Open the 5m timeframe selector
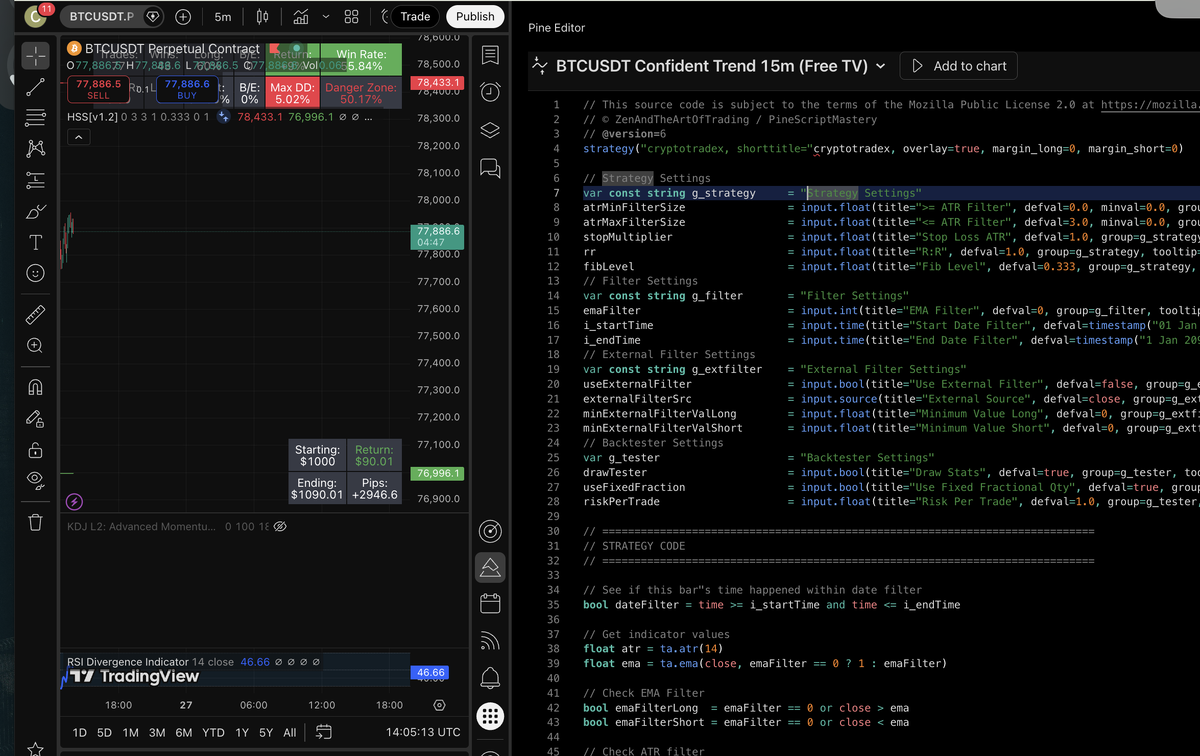The width and height of the screenshot is (1200, 756). [x=222, y=17]
